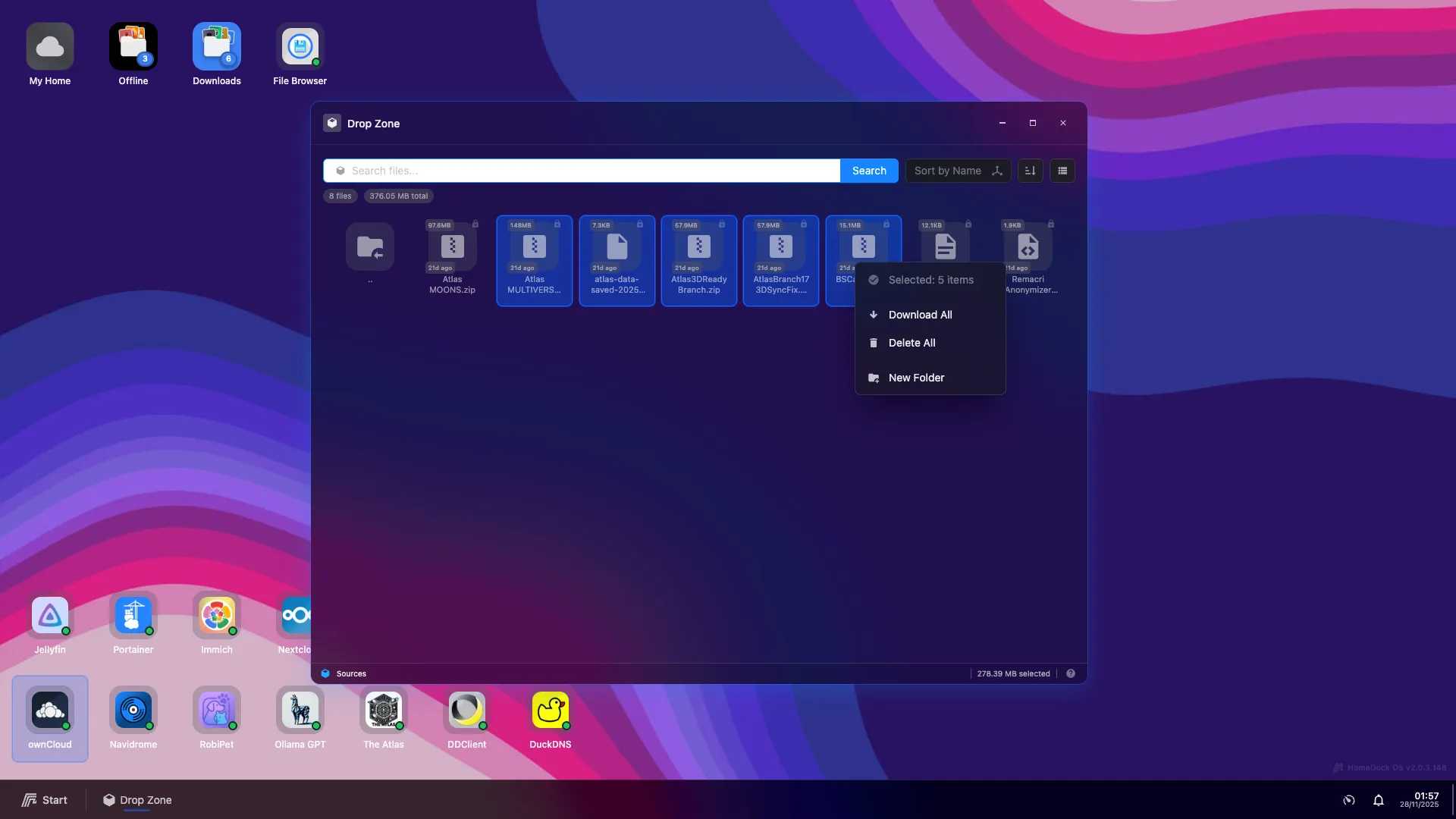Open the help icon near the selected size
The image size is (1456, 819).
[1071, 673]
